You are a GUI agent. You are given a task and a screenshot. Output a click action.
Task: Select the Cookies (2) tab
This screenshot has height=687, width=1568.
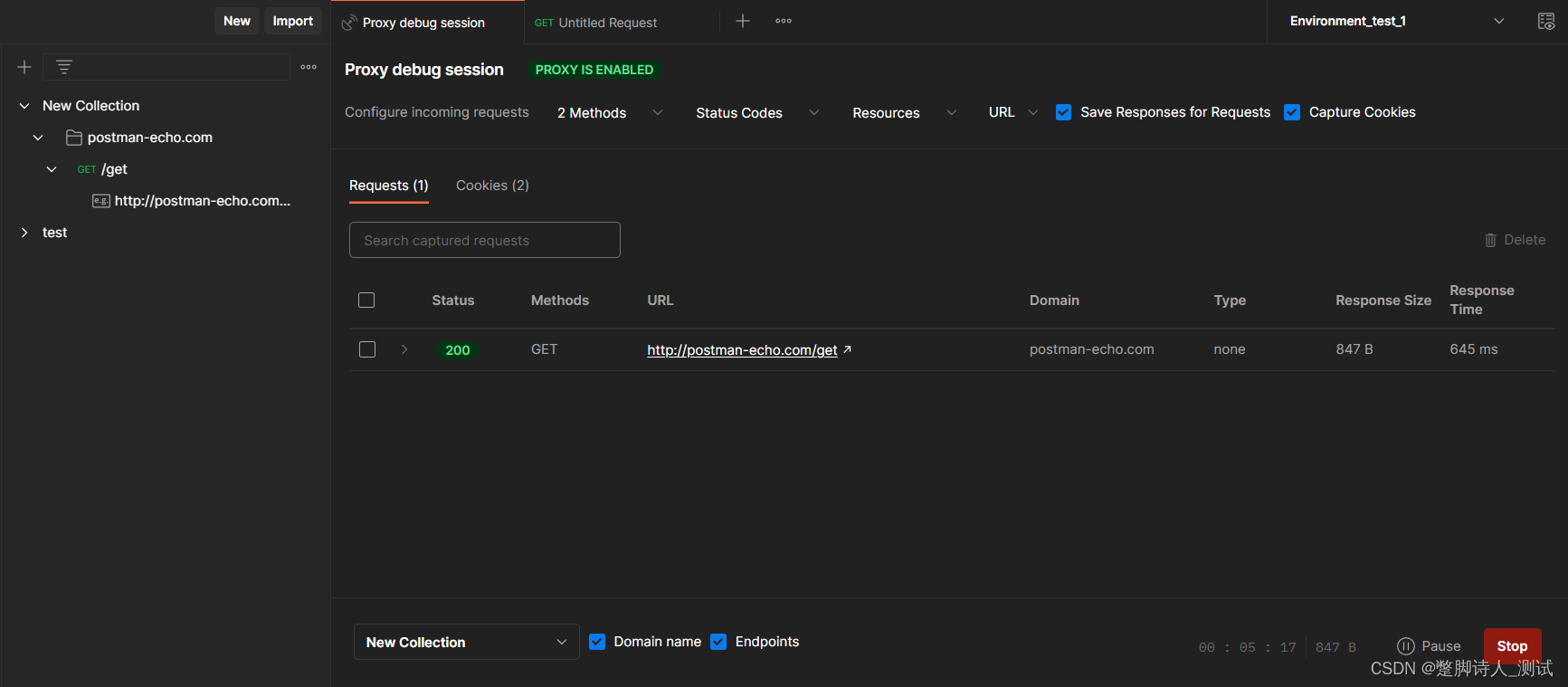(x=492, y=186)
